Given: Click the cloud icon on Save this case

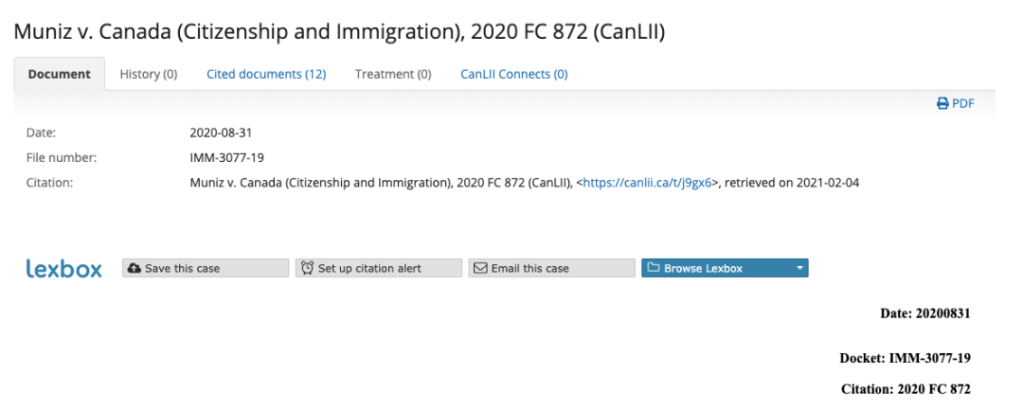Looking at the screenshot, I should 134,268.
